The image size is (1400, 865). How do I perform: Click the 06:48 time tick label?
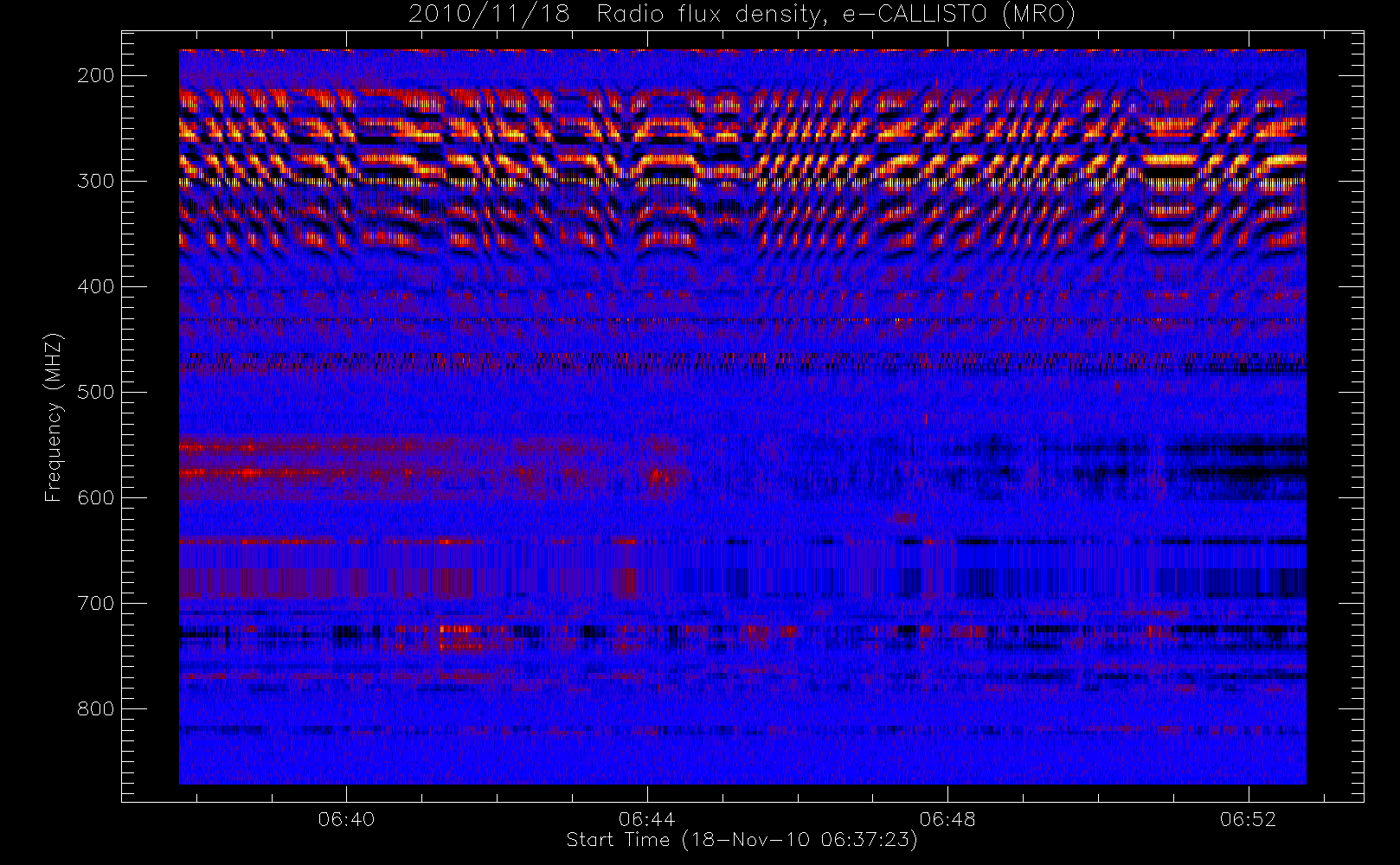pyautogui.click(x=947, y=818)
